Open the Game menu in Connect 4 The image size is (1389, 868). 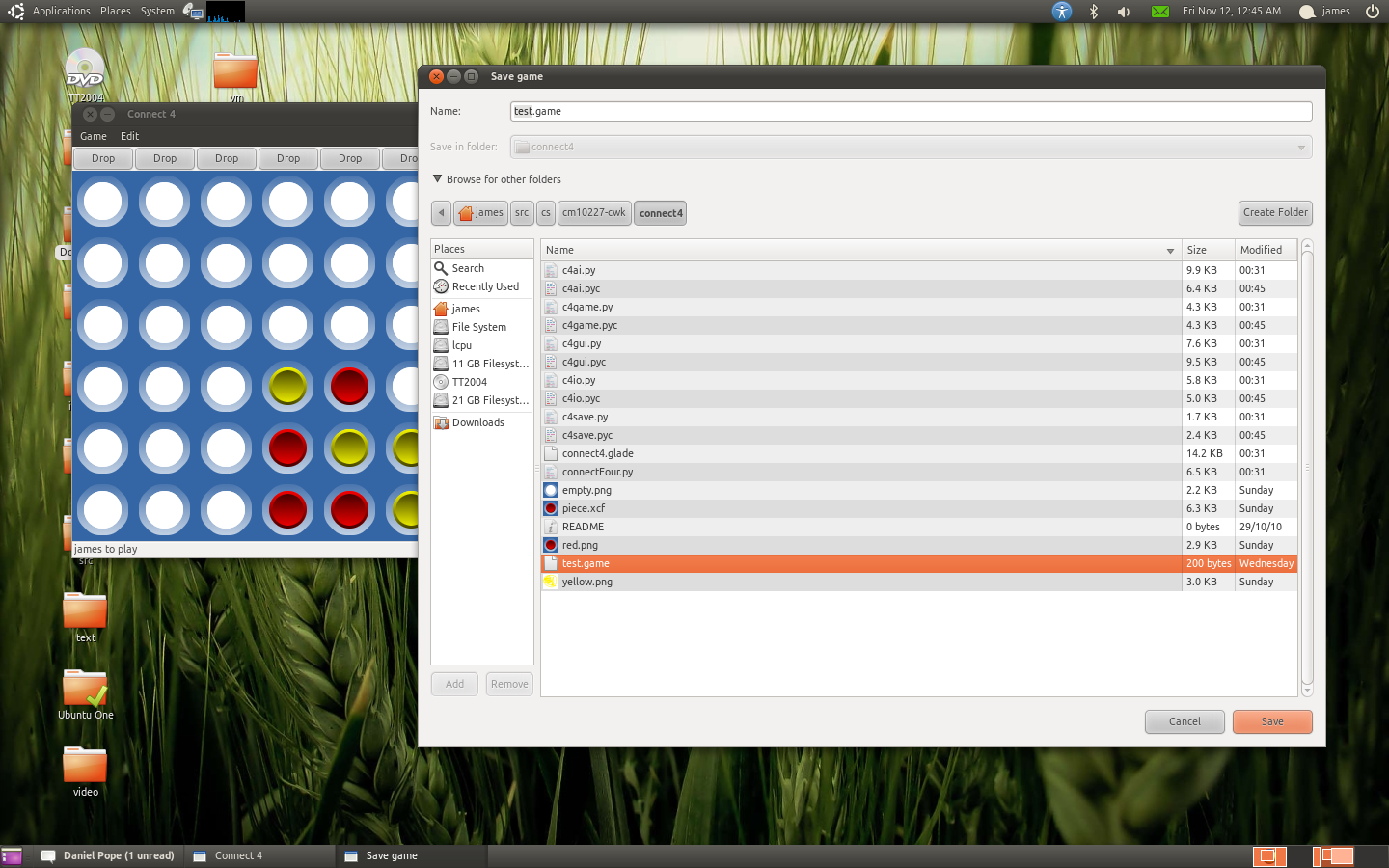(x=94, y=136)
